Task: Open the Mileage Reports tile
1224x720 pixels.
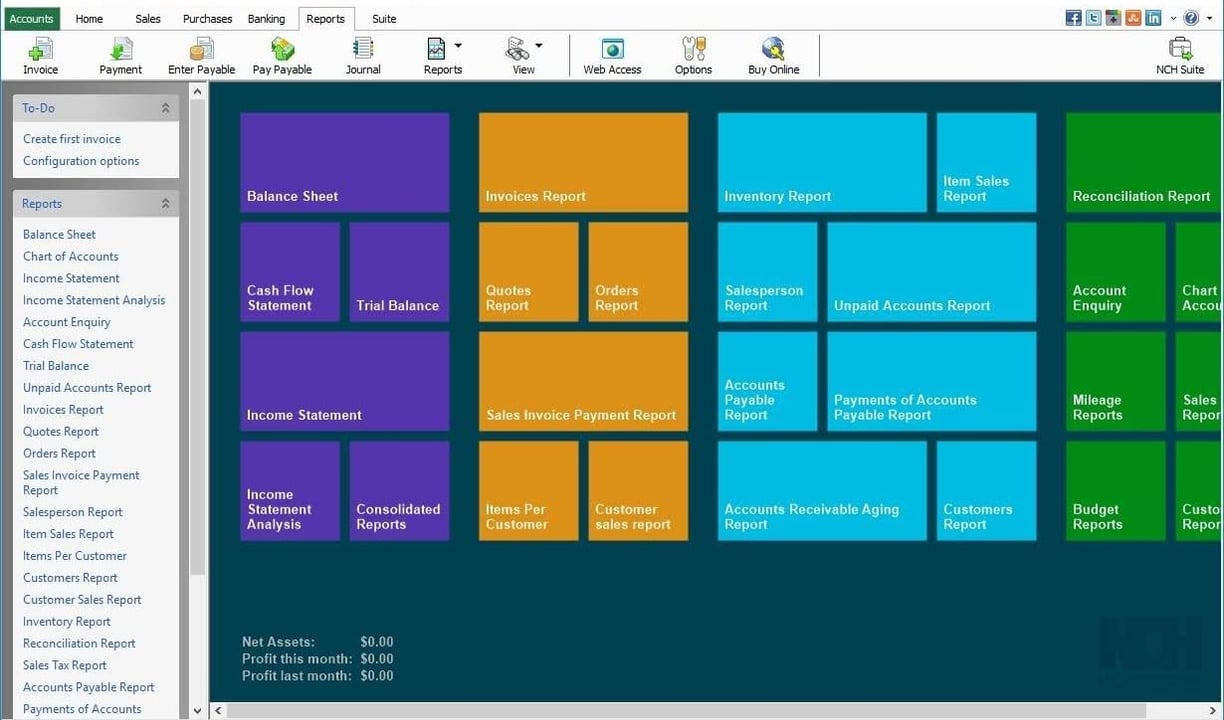Action: (1116, 381)
